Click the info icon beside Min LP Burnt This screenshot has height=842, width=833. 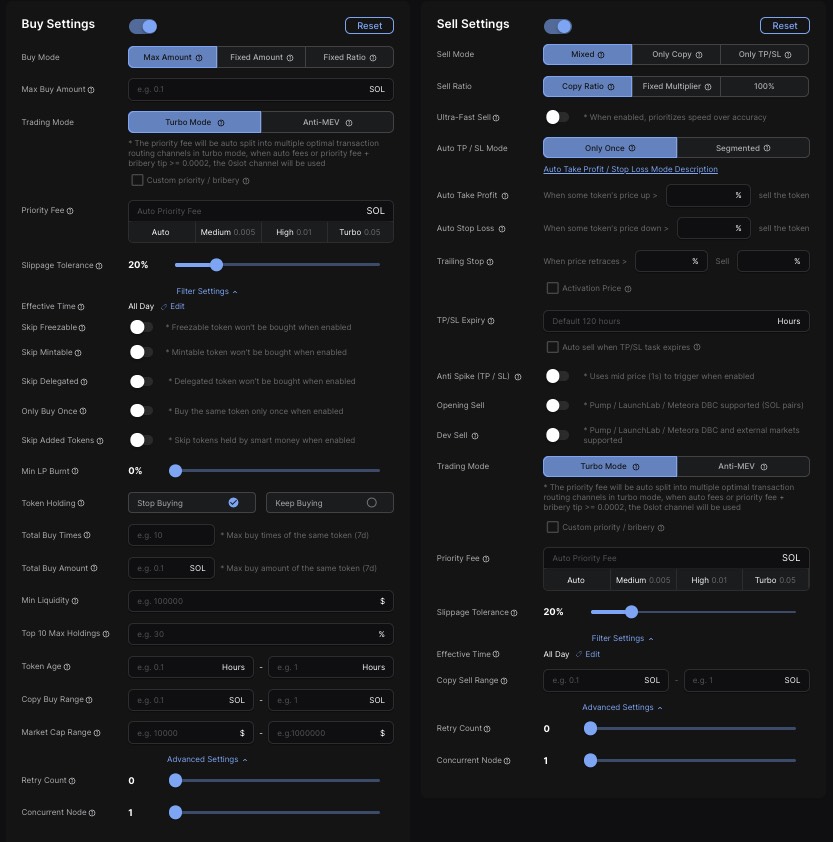pyautogui.click(x=76, y=471)
